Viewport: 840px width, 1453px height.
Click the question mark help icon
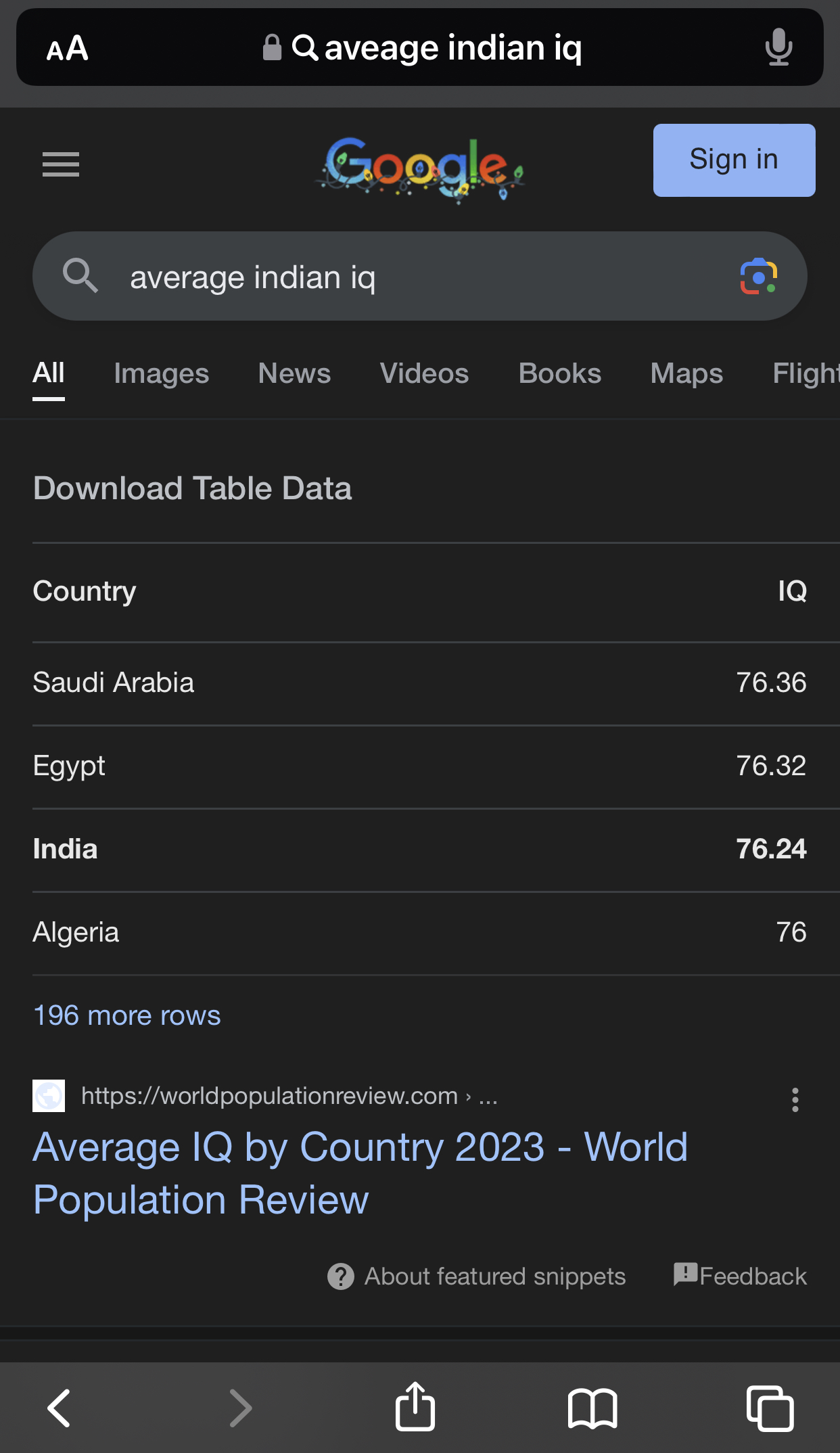pyautogui.click(x=341, y=1276)
